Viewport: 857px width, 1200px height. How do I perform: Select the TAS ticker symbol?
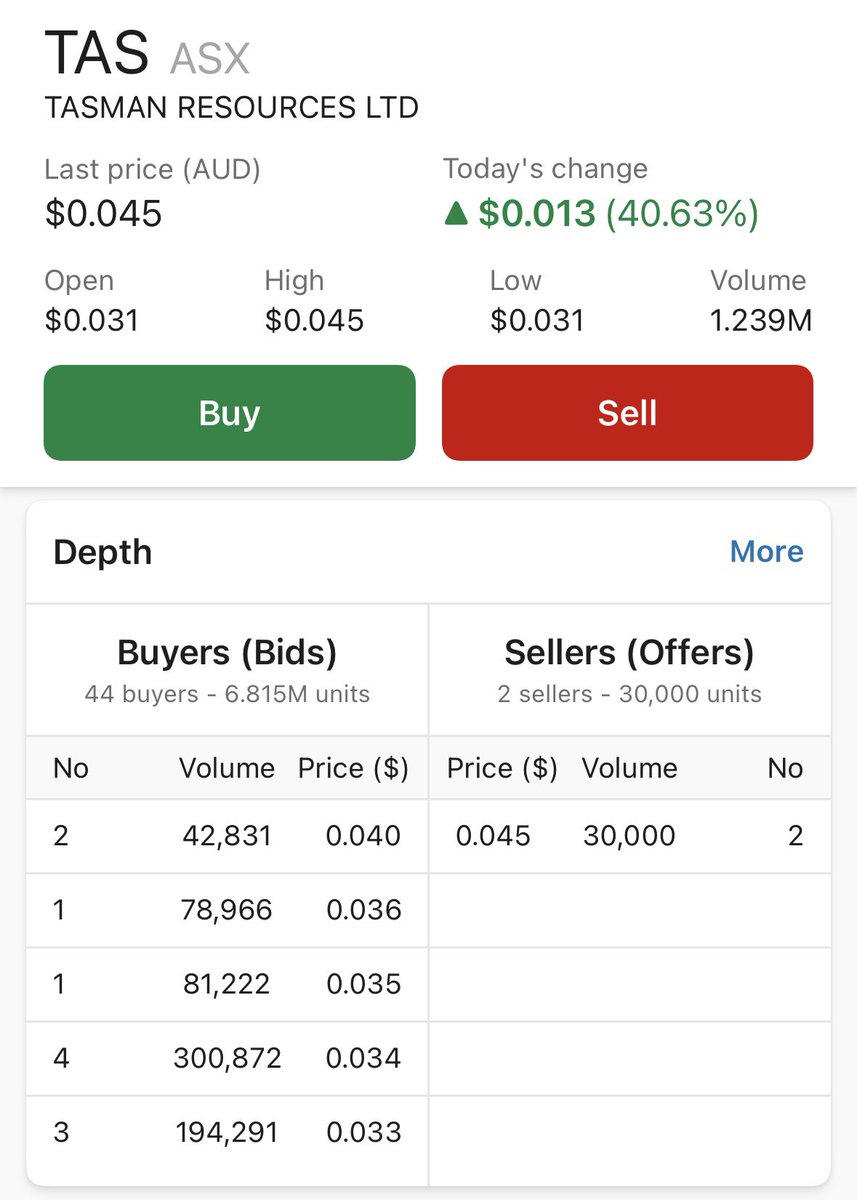point(96,53)
